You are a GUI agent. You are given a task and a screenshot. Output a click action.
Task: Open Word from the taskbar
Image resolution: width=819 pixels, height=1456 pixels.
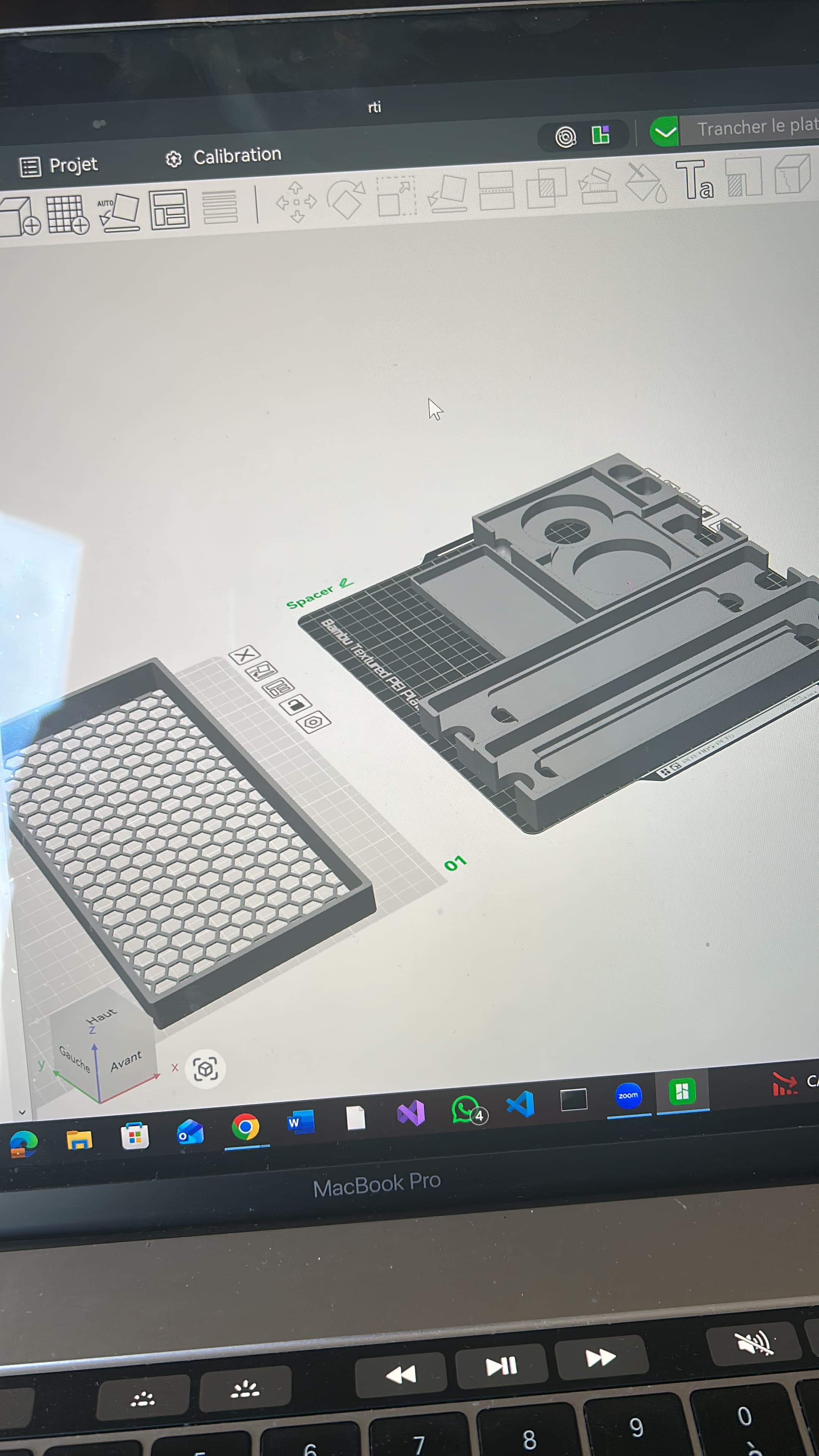click(300, 1122)
